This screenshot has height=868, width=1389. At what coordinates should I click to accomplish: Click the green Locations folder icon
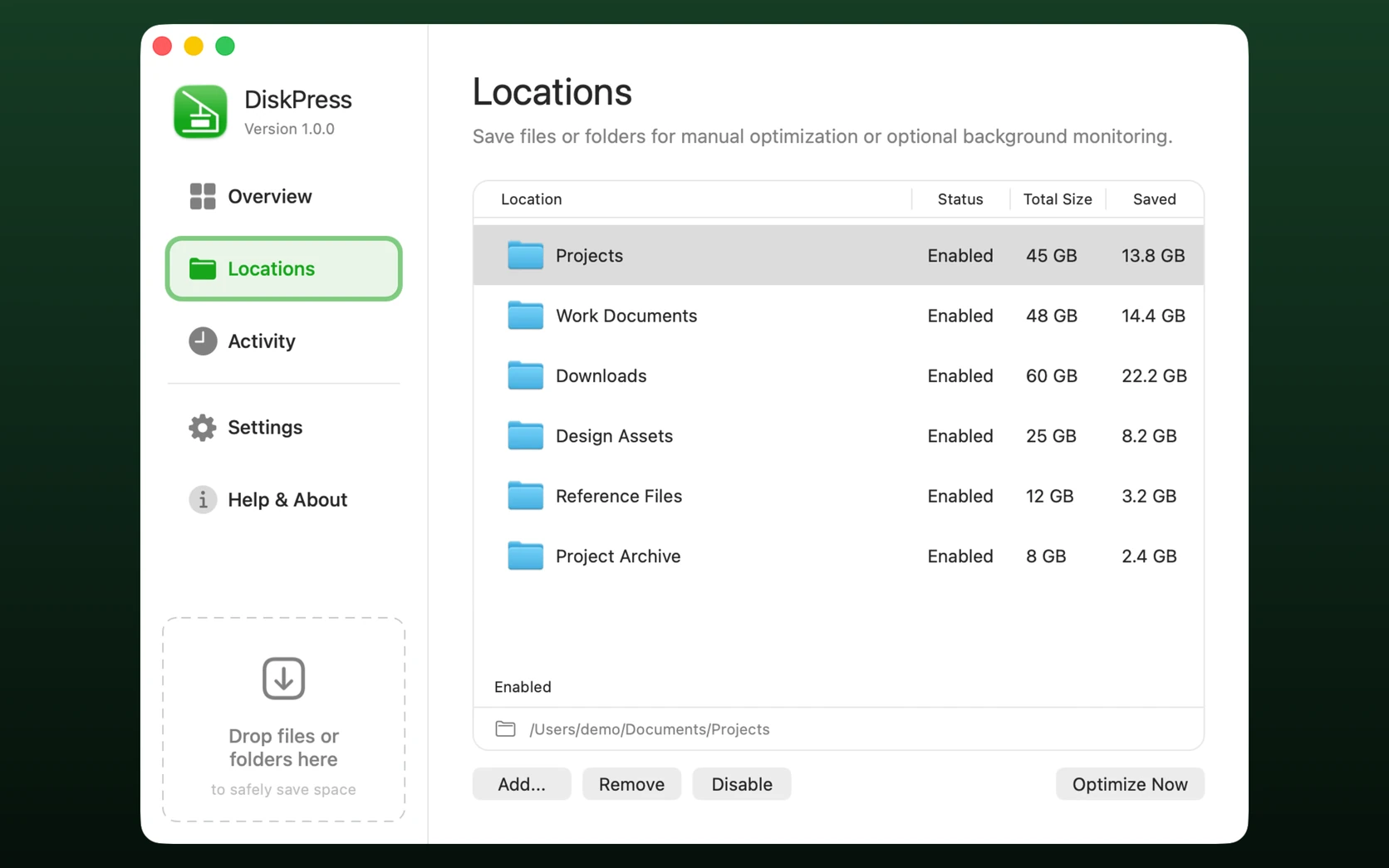pos(202,268)
